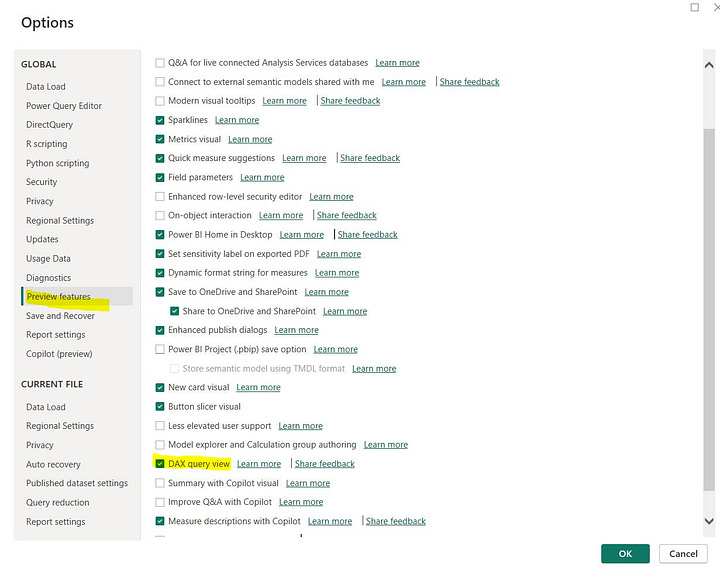Enable Modern visual tooltips checkbox
The image size is (720, 577).
[160, 101]
